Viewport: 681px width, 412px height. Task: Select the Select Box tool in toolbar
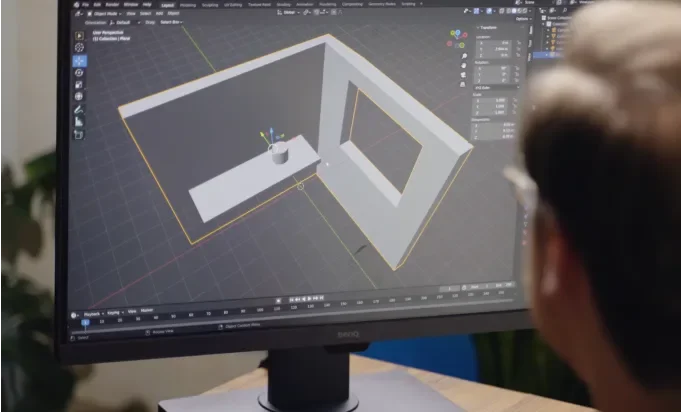tap(79, 36)
